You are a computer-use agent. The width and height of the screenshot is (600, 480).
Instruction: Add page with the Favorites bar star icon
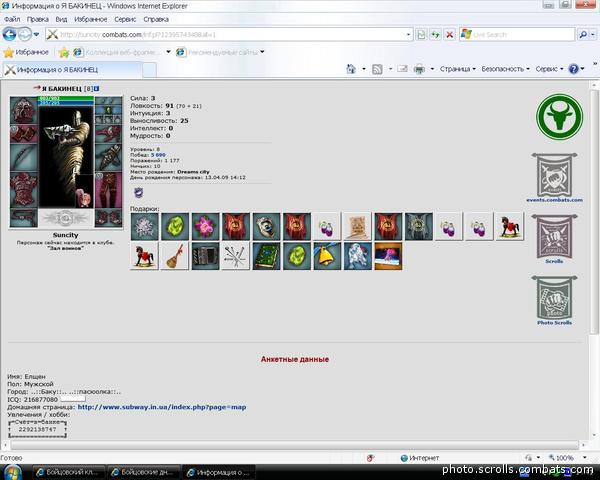pos(64,52)
